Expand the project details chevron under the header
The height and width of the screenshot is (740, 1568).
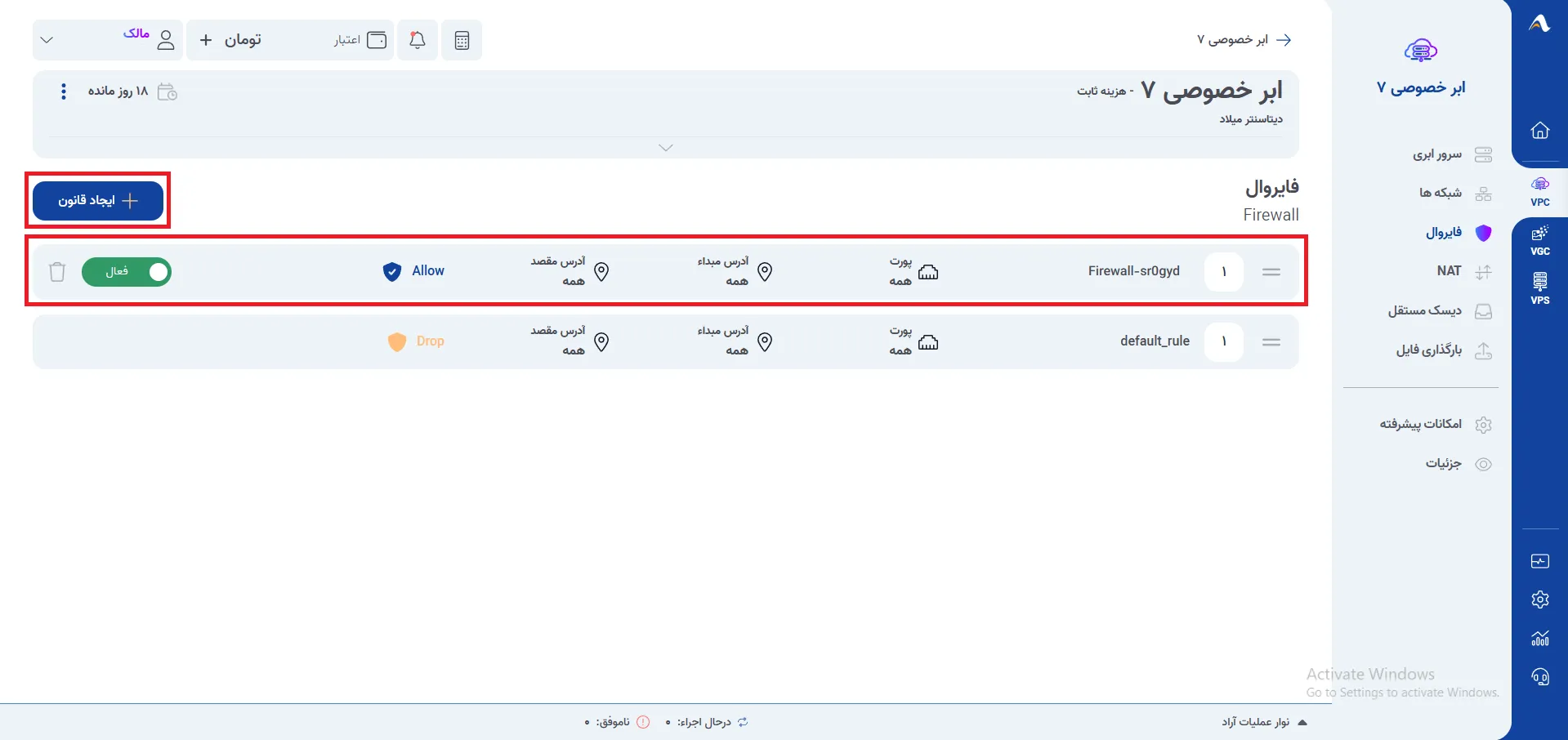coord(666,148)
